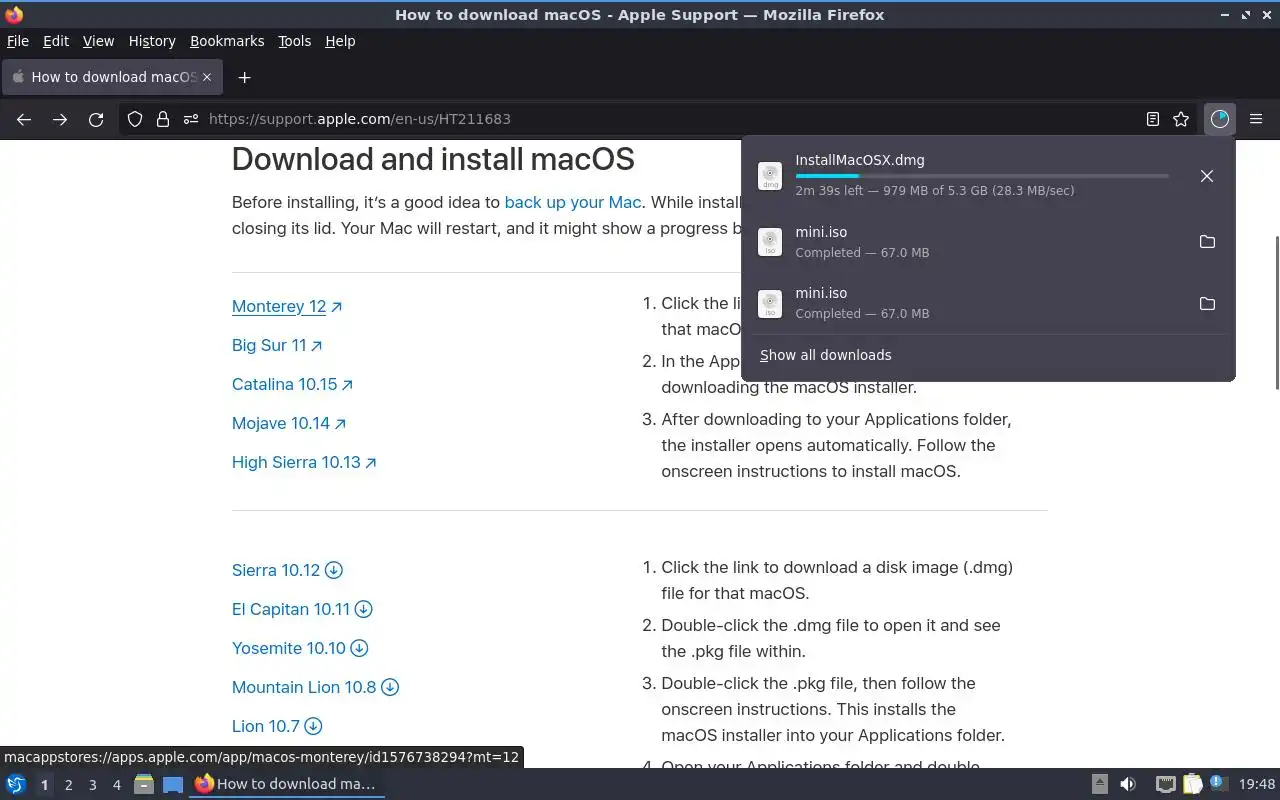1280x800 pixels.
Task: Show site security padlock information
Action: click(163, 119)
